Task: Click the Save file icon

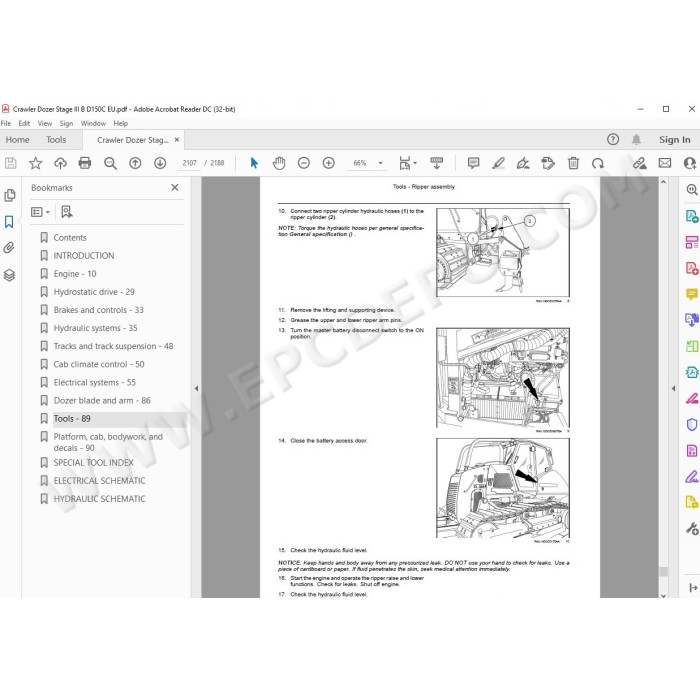Action: 11,163
